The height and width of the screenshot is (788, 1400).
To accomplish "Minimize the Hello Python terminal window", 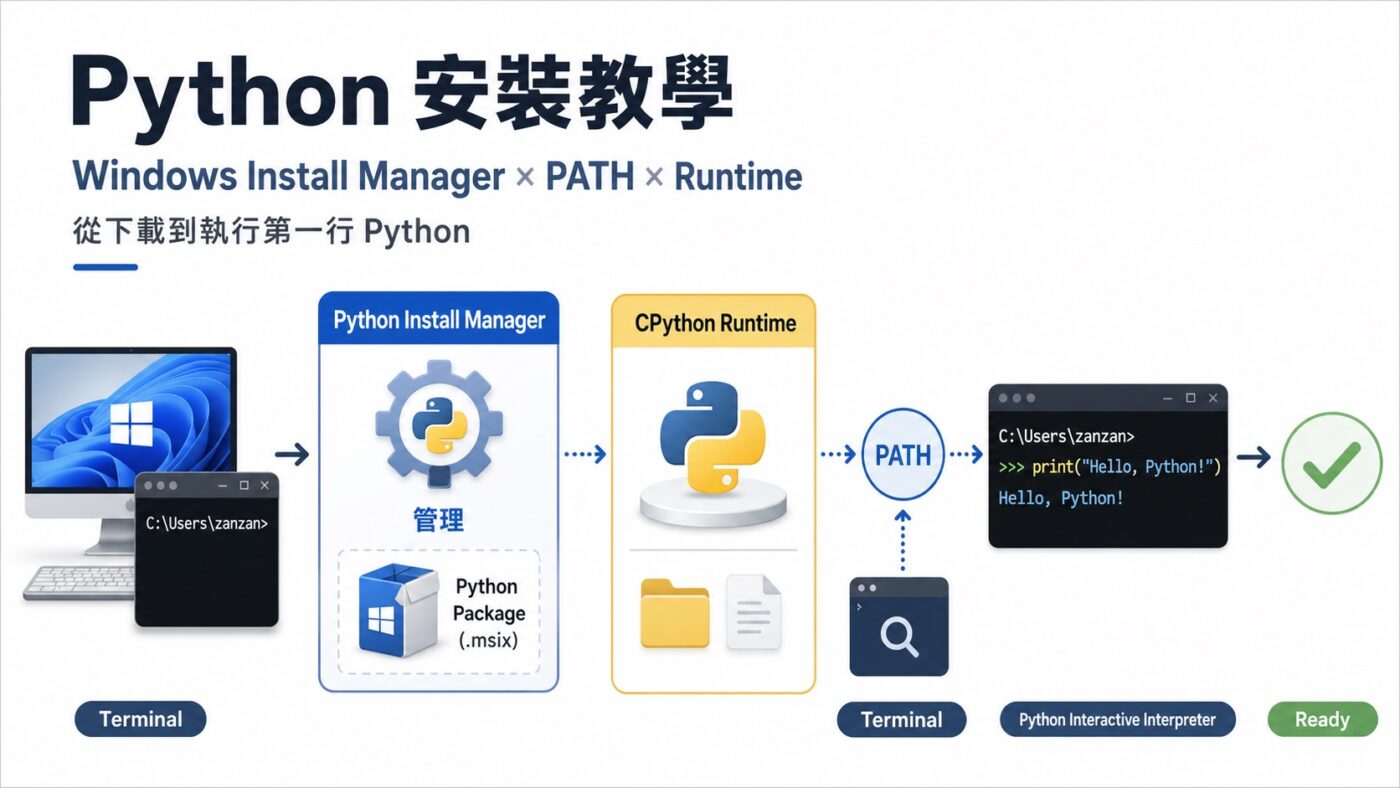I will click(x=1168, y=398).
